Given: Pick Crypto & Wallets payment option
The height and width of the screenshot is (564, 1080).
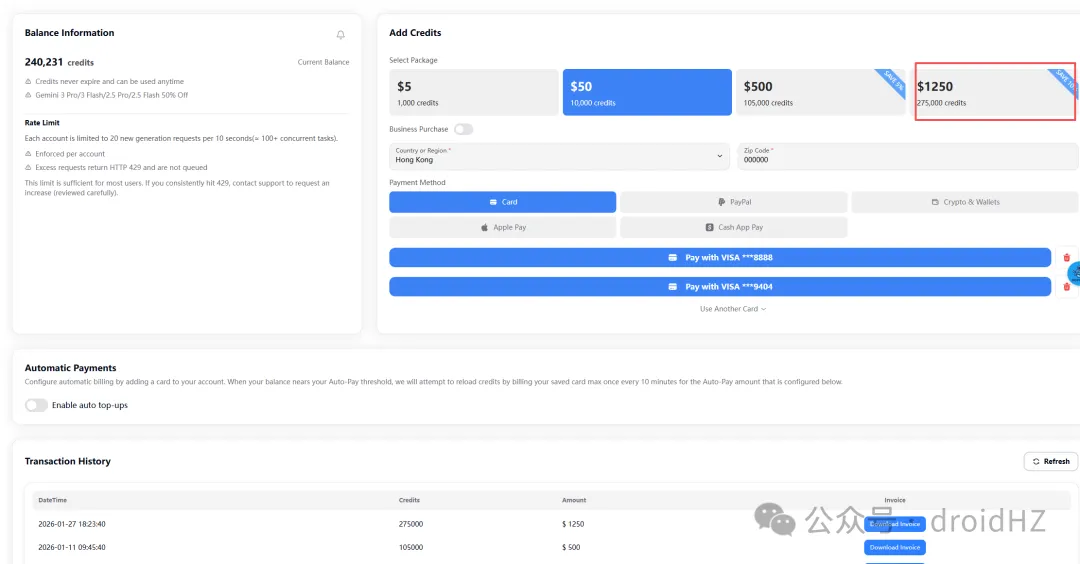Looking at the screenshot, I should point(965,202).
